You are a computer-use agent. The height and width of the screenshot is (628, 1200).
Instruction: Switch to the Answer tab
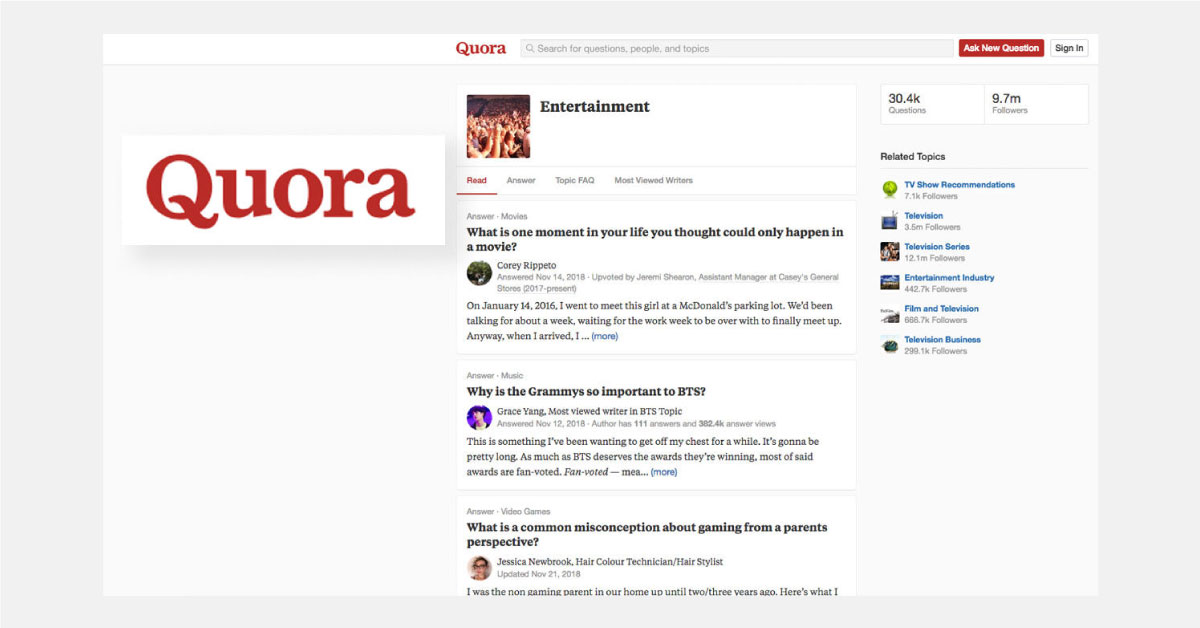521,181
